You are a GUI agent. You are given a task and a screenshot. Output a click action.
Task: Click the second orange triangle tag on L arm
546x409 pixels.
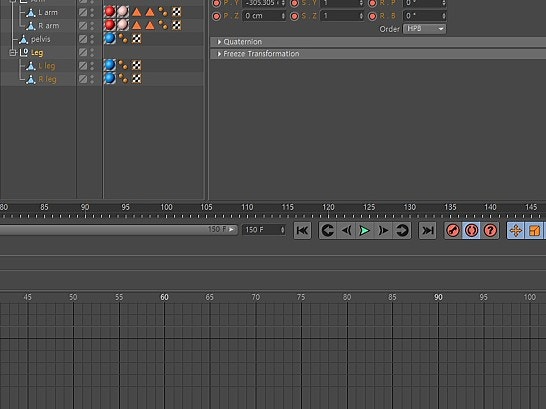[x=150, y=12]
